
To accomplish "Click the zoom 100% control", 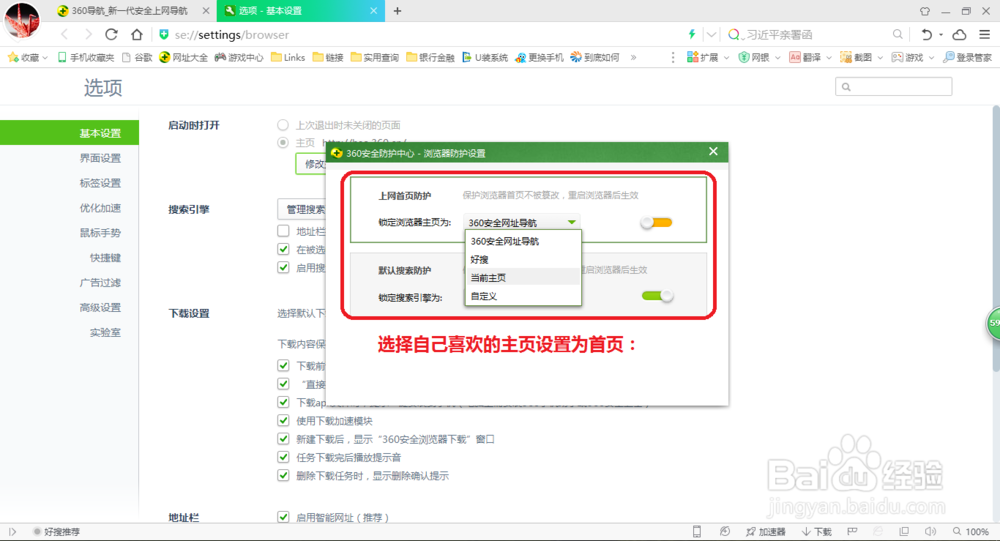I will coord(971,531).
